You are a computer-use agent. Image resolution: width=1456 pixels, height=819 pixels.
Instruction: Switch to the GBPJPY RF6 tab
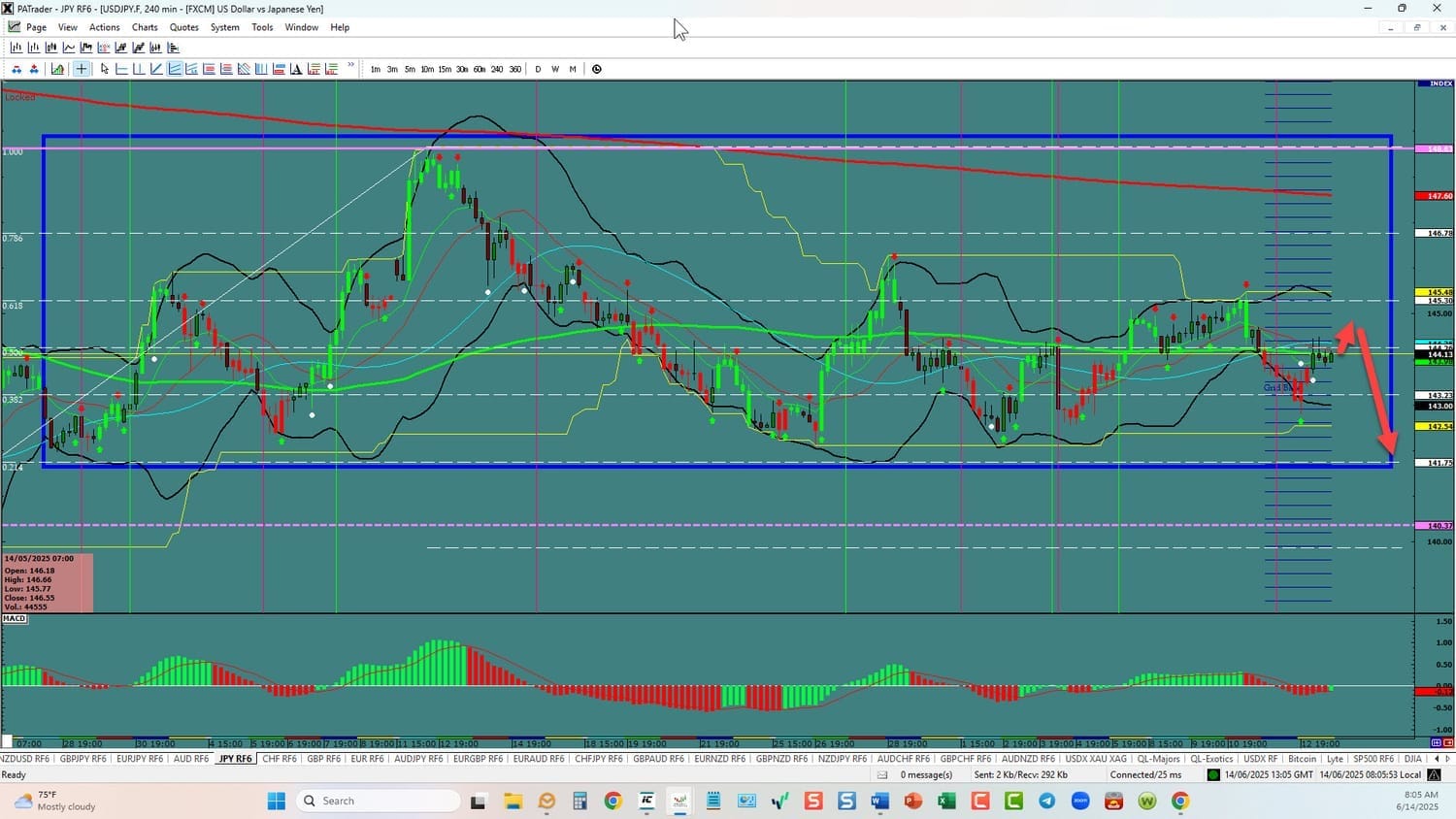coord(83,759)
